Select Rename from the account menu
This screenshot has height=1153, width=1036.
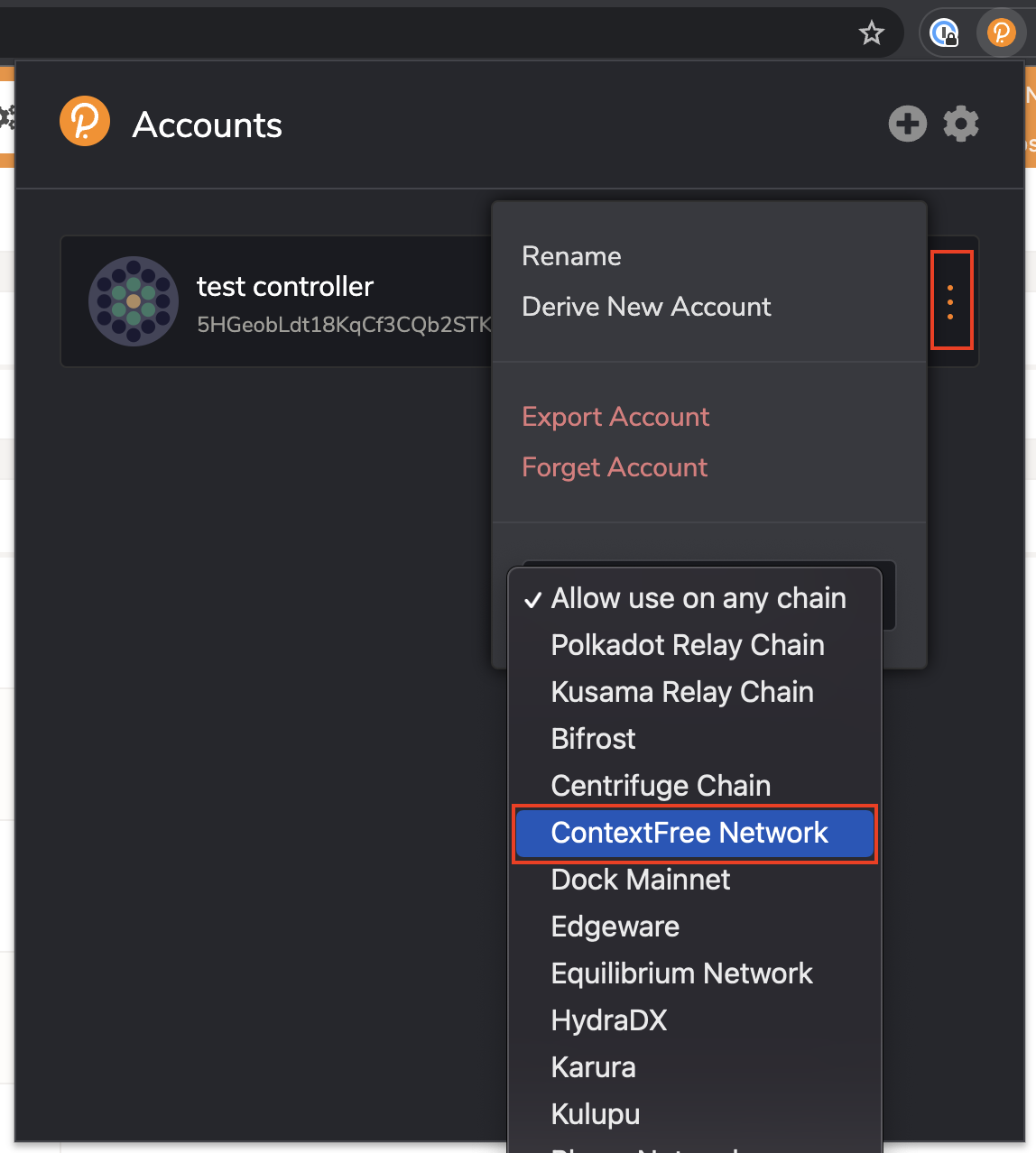(571, 256)
